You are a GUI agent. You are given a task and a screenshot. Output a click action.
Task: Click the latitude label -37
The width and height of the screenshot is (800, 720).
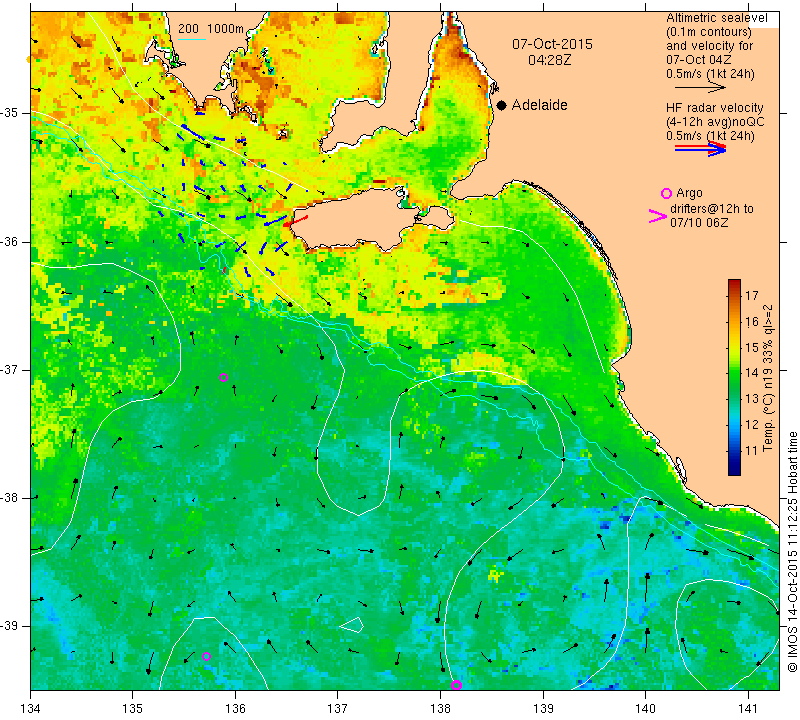(x=9, y=369)
